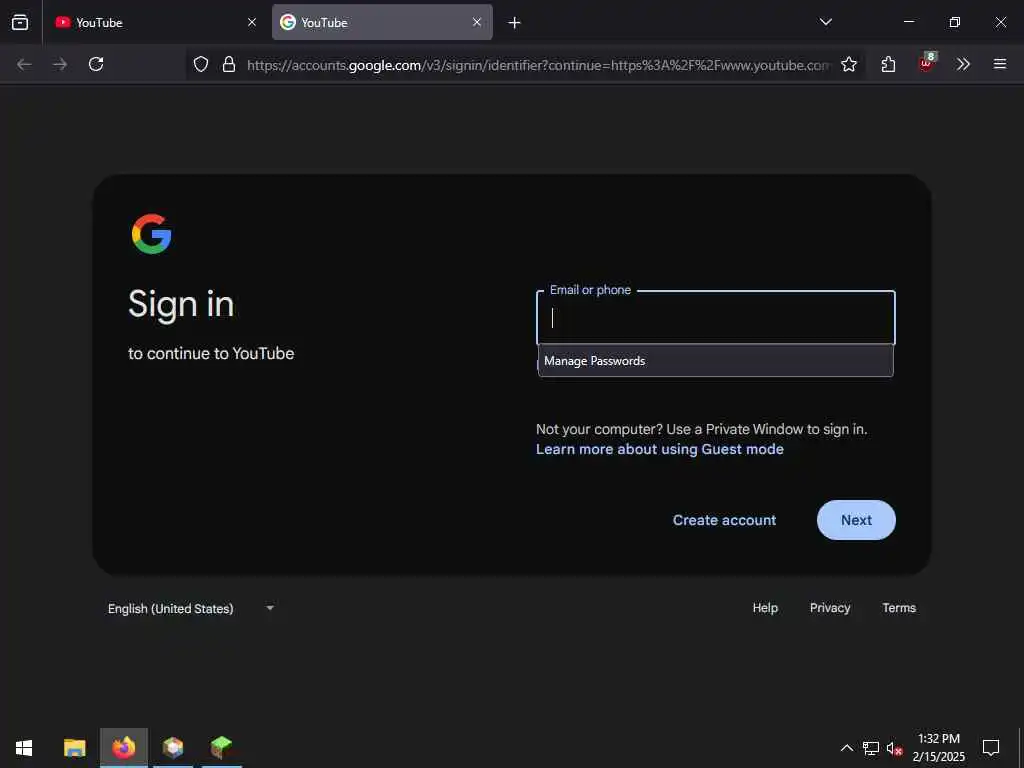Screen dimensions: 1024x768
Task: Open Firefox View tab icon
Action: coord(20,22)
